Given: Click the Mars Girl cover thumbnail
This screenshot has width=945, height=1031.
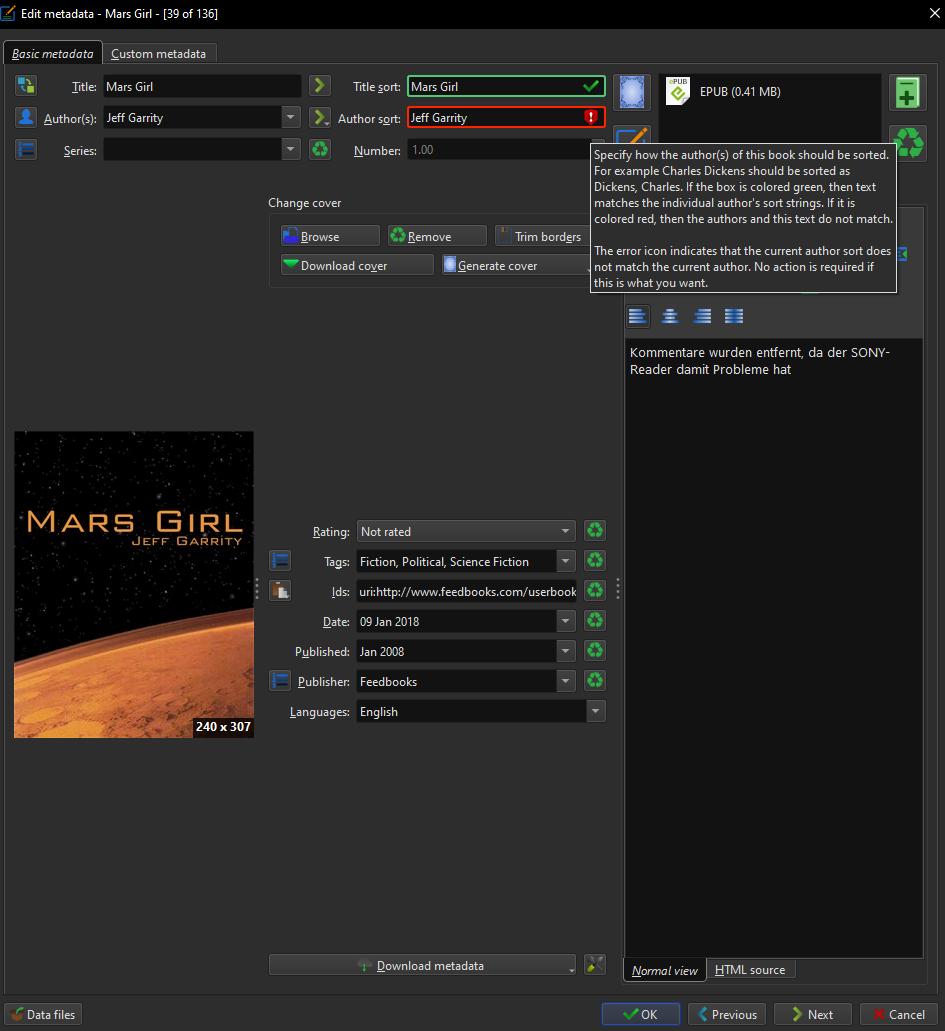Looking at the screenshot, I should click(134, 585).
